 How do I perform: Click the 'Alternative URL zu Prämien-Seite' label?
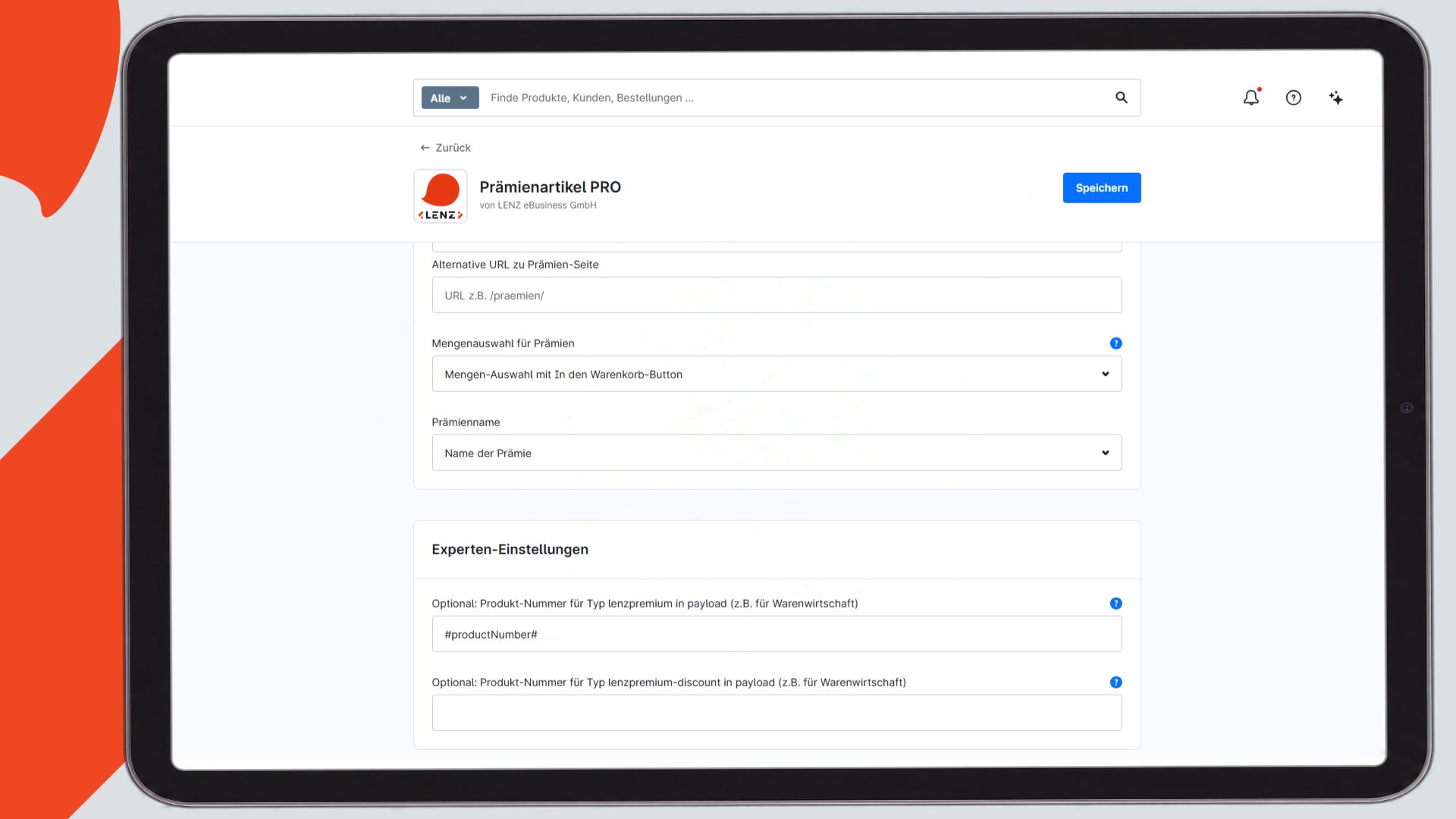click(x=515, y=265)
